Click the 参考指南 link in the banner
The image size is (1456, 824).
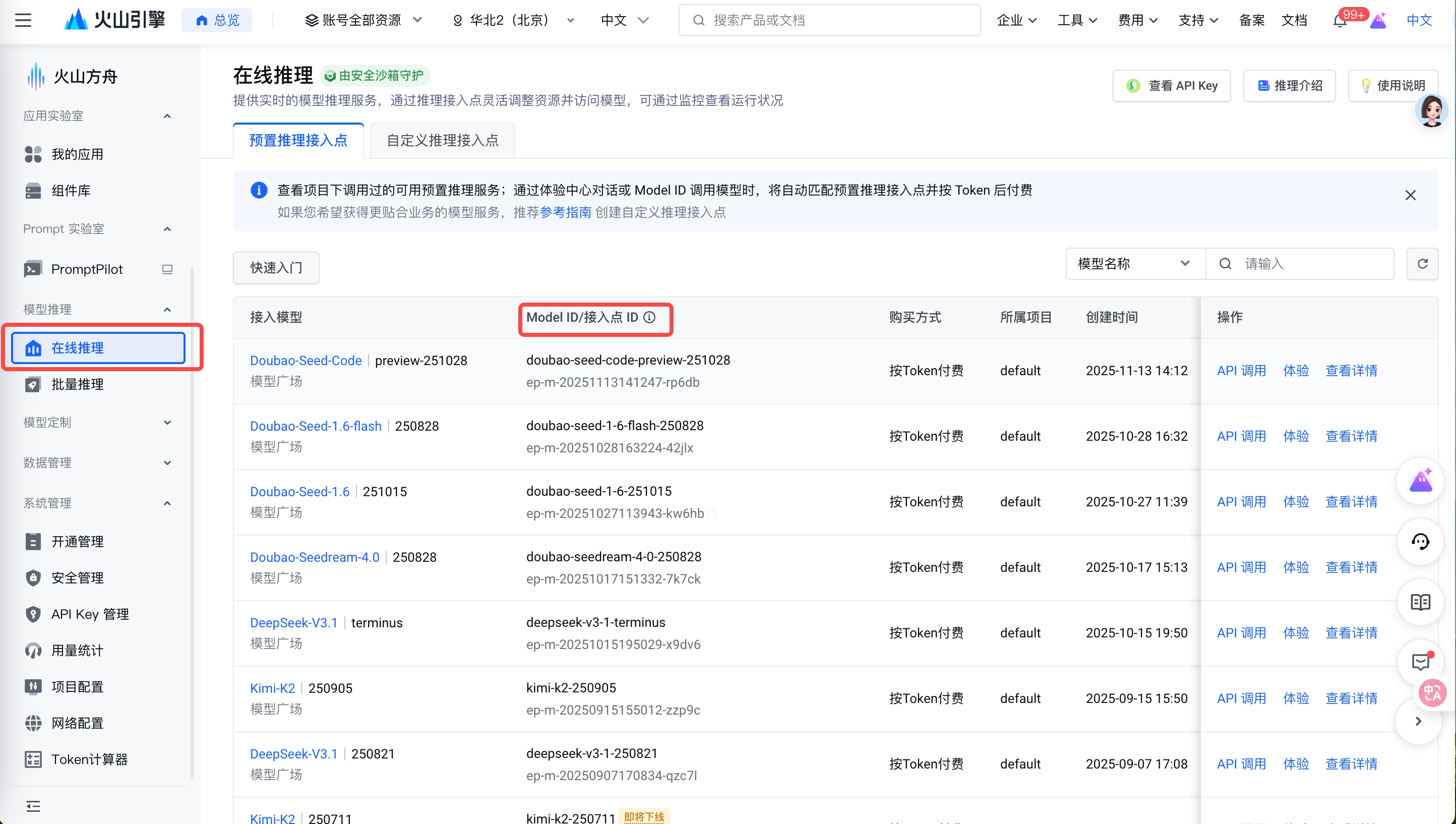[565, 212]
